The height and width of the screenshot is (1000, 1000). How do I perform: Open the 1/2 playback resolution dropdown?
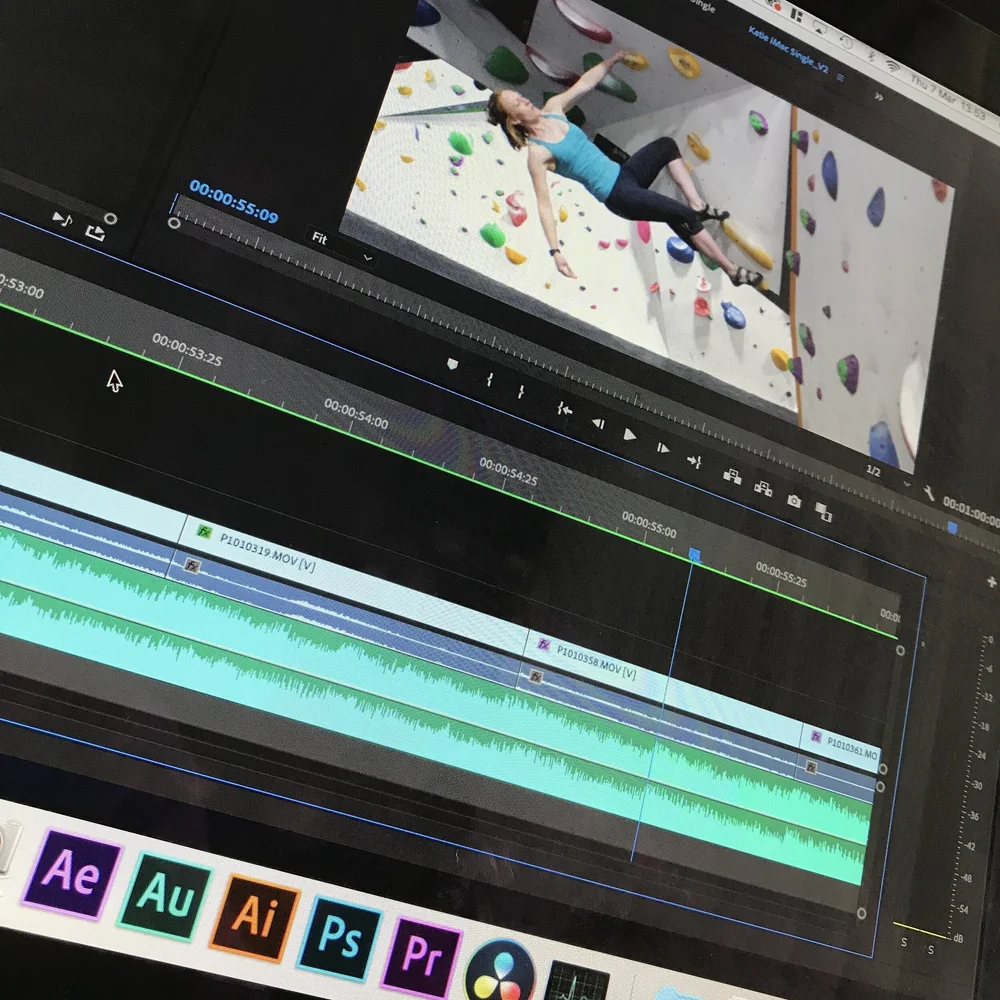[888, 476]
